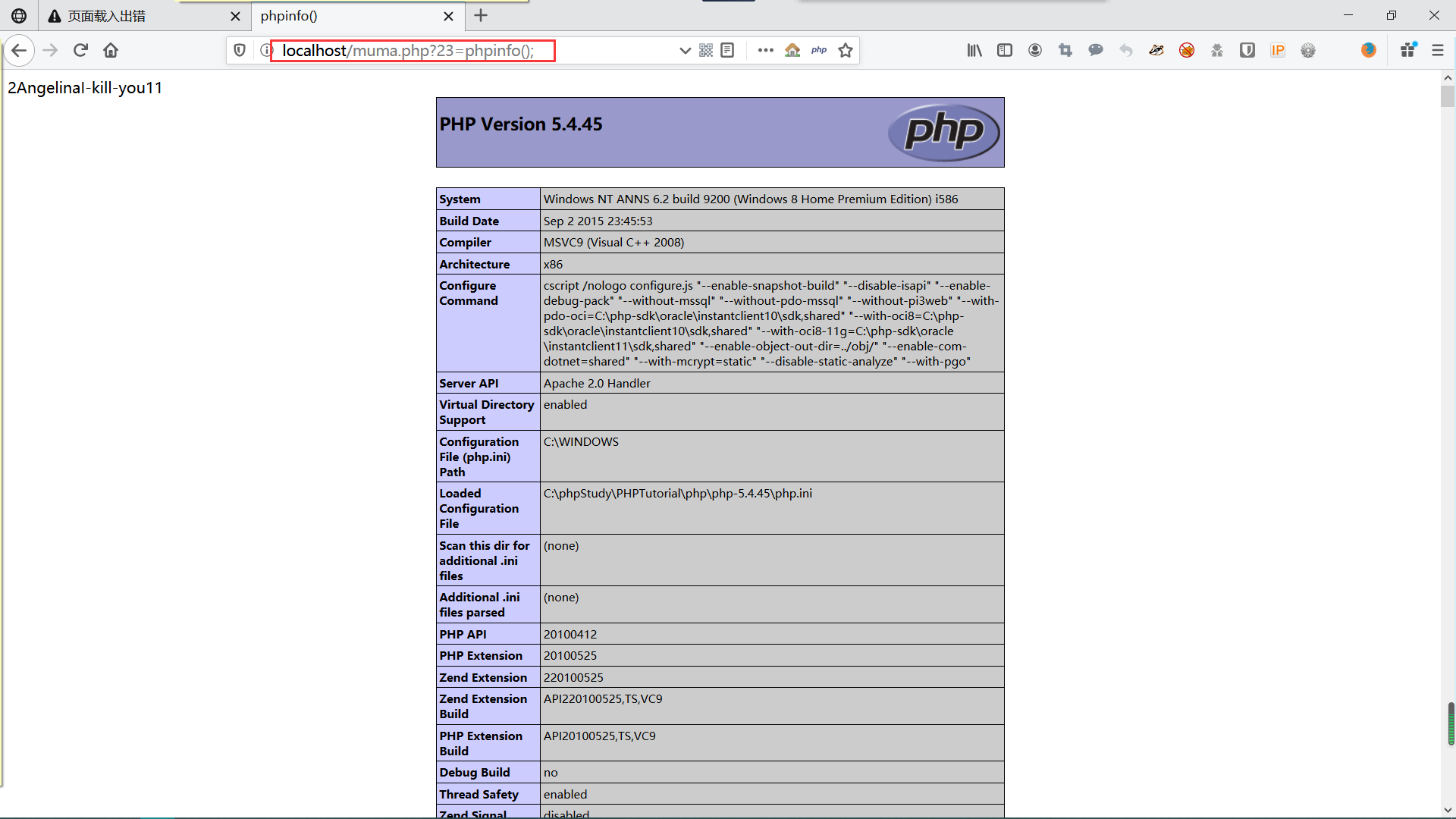Image resolution: width=1456 pixels, height=819 pixels.
Task: Click the speech bubble chat icon
Action: (x=1096, y=50)
